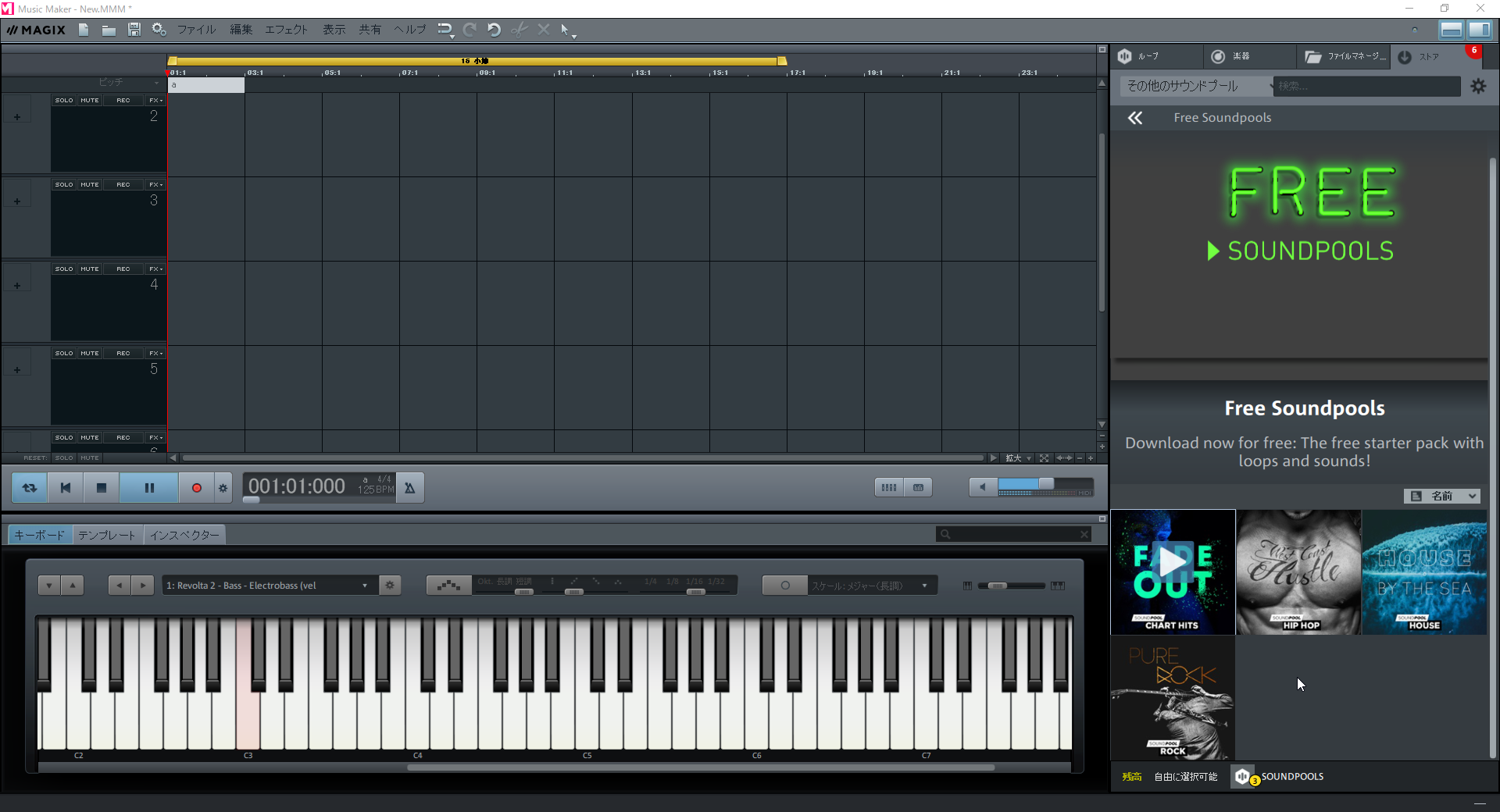Solo track 3
Image resolution: width=1500 pixels, height=812 pixels.
point(64,184)
